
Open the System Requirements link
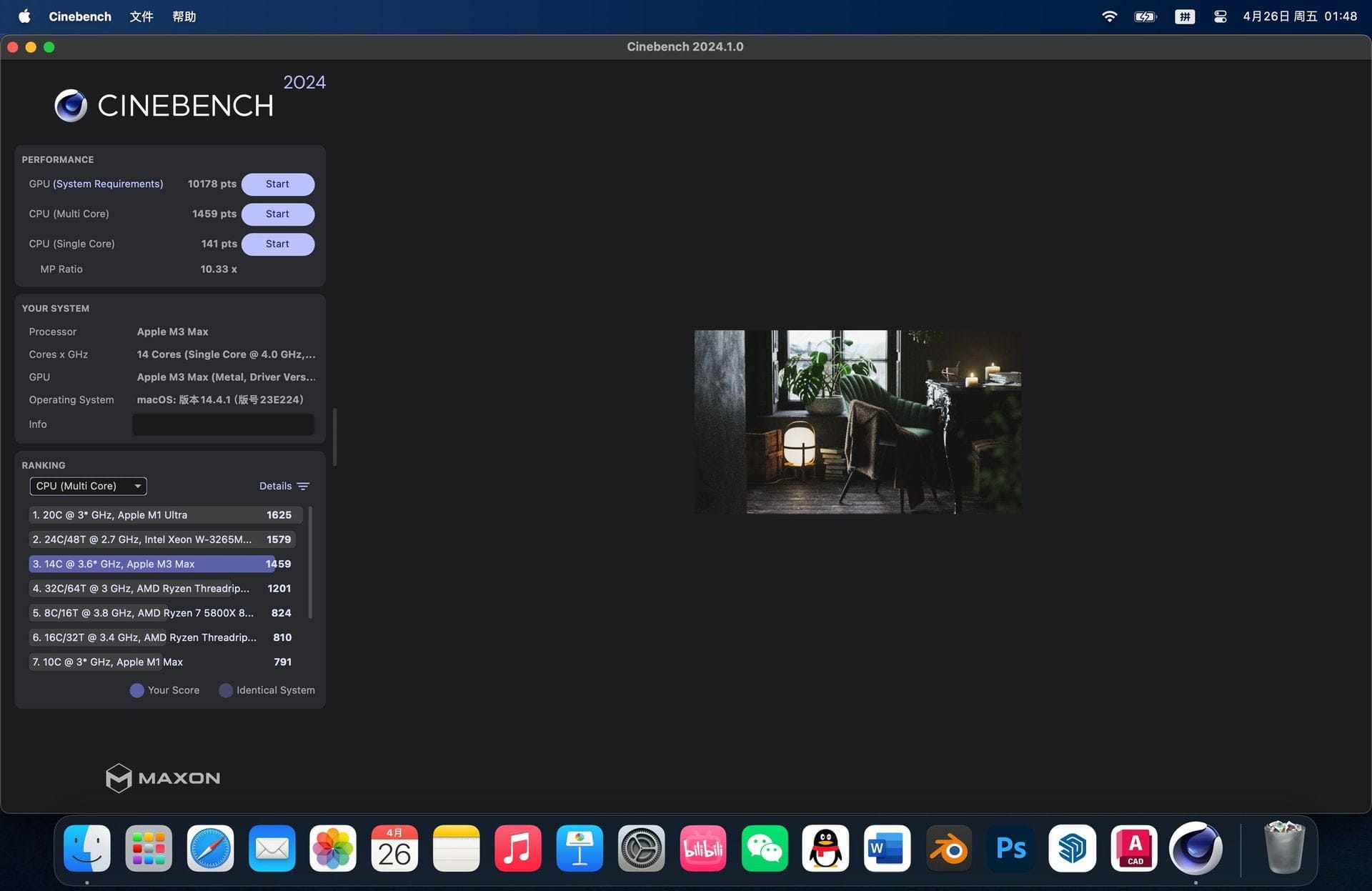pyautogui.click(x=108, y=184)
